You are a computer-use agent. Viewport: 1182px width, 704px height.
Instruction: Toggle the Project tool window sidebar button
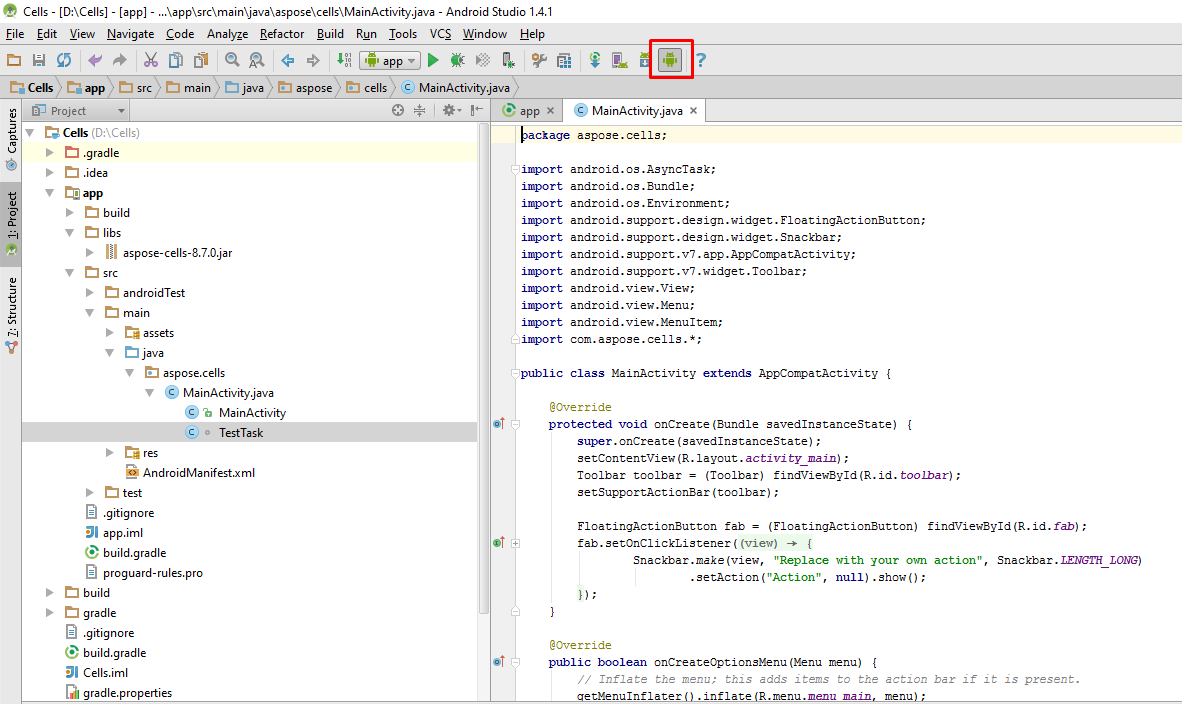[x=11, y=215]
